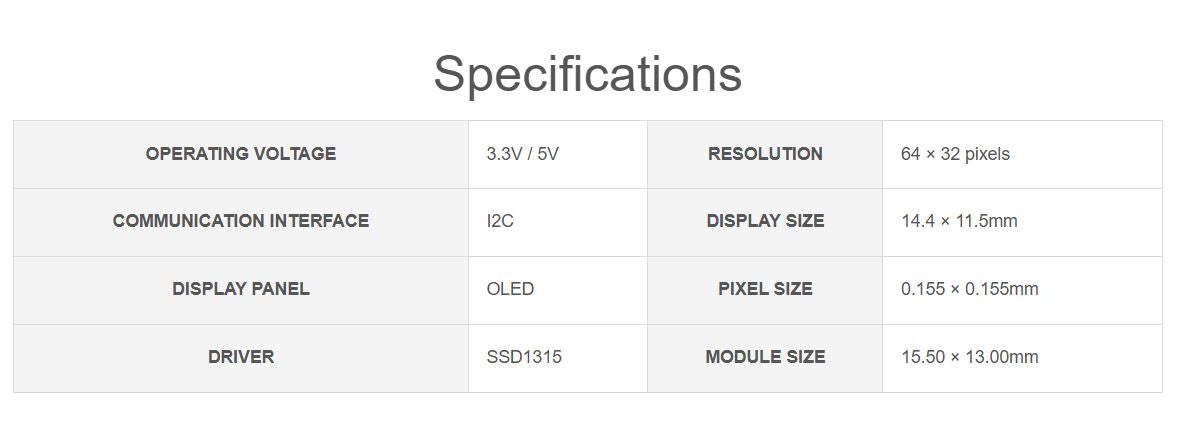Select the 0.155 × 0.155mm value
1183x440 pixels.
tap(969, 289)
